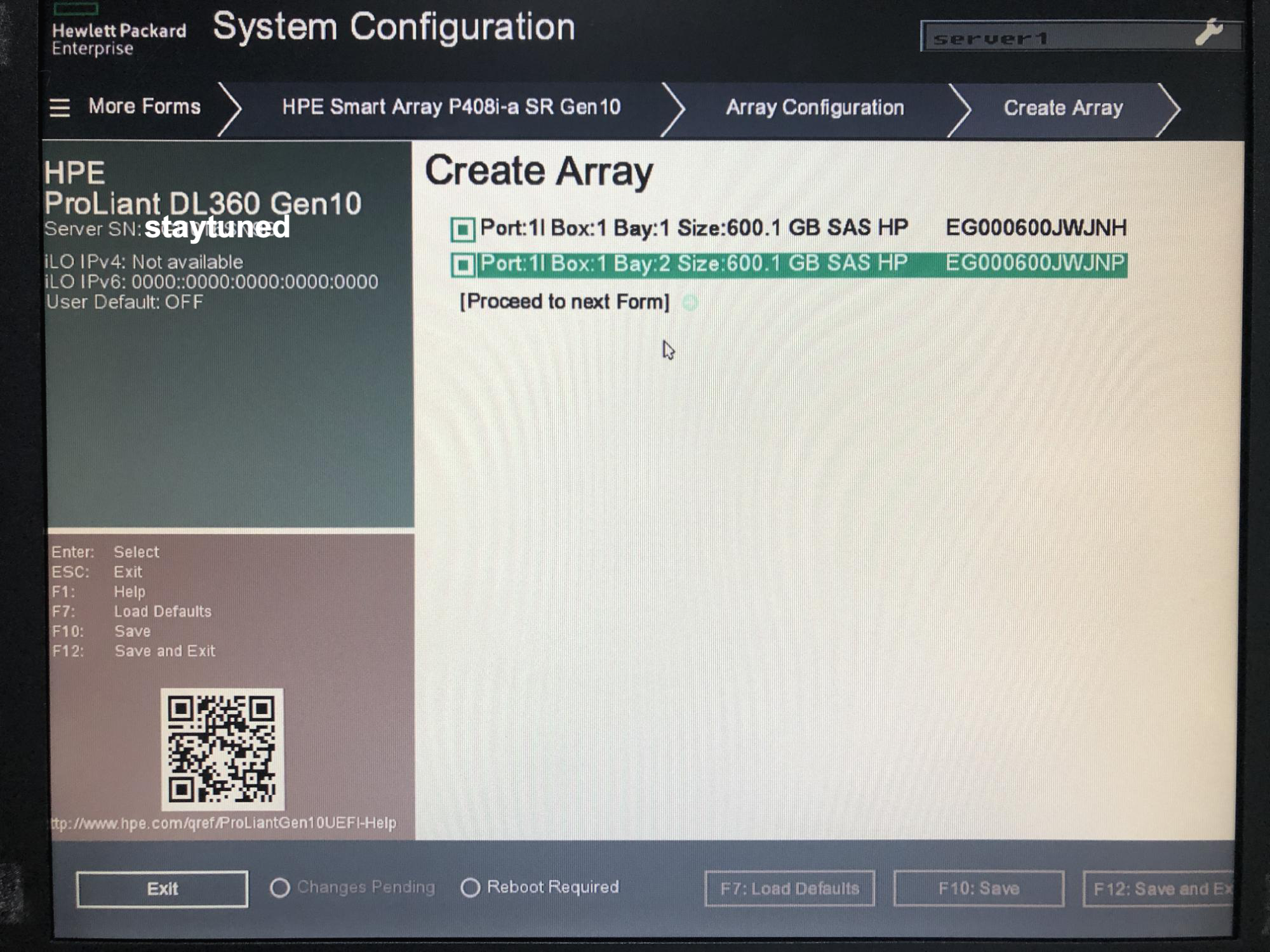Click the Reboot Required radio indicator
This screenshot has width=1270, height=952.
tap(470, 887)
